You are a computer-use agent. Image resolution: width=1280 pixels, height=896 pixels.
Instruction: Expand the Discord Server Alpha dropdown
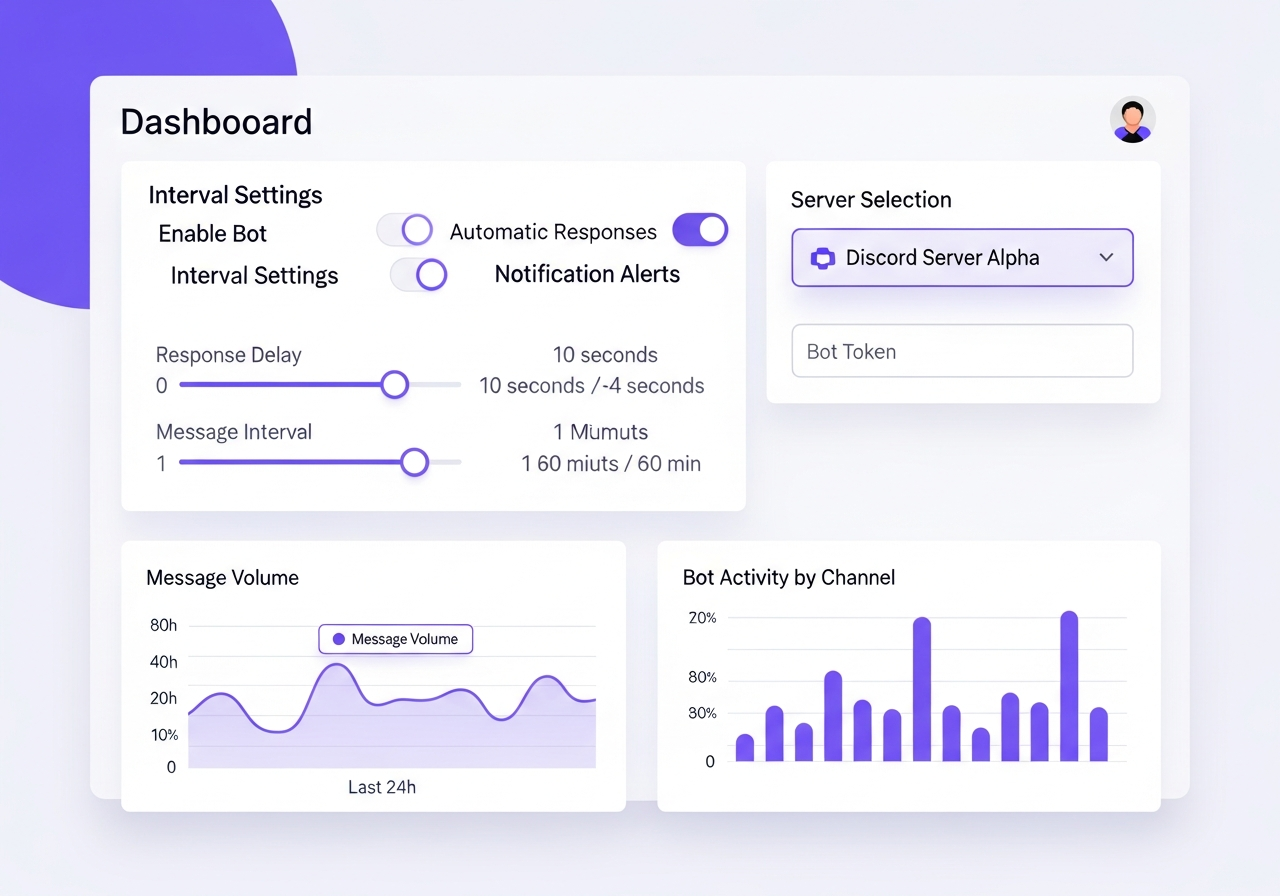(x=961, y=258)
